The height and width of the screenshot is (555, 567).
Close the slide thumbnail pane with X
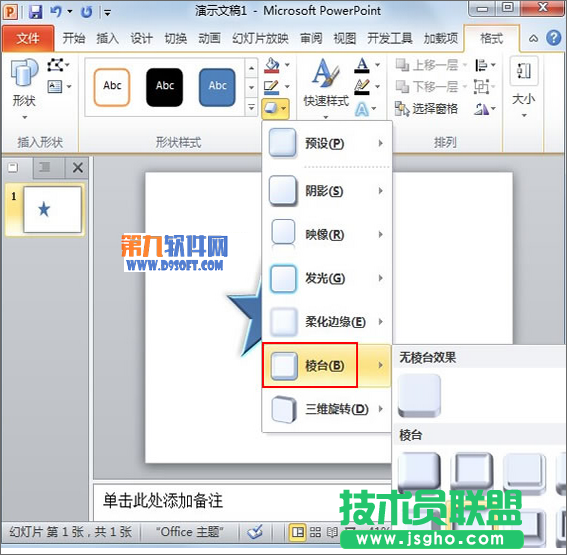[77, 167]
